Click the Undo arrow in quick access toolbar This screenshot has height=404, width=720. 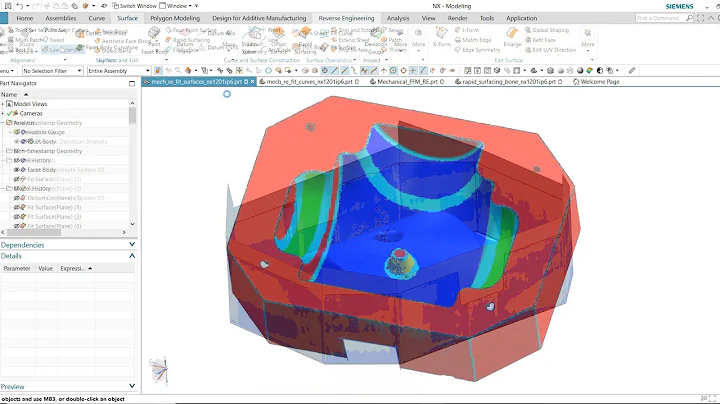[20, 6]
